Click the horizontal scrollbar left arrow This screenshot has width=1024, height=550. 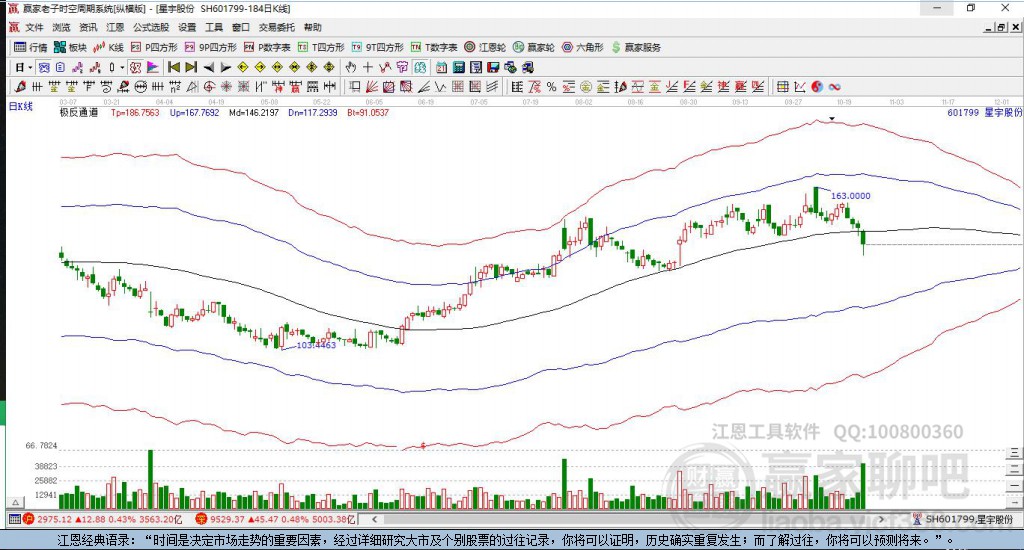pos(374,519)
